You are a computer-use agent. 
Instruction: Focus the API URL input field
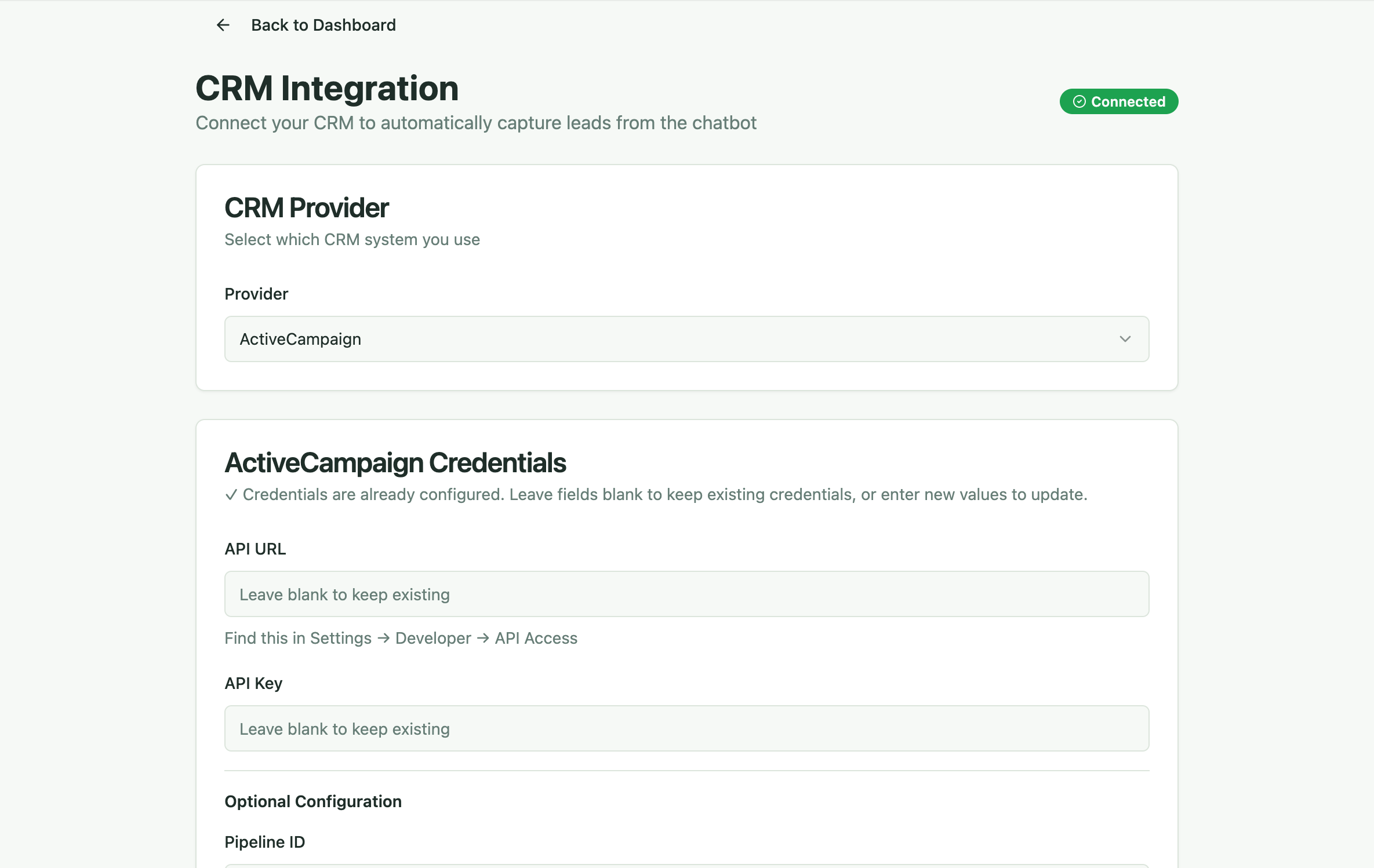coord(686,594)
